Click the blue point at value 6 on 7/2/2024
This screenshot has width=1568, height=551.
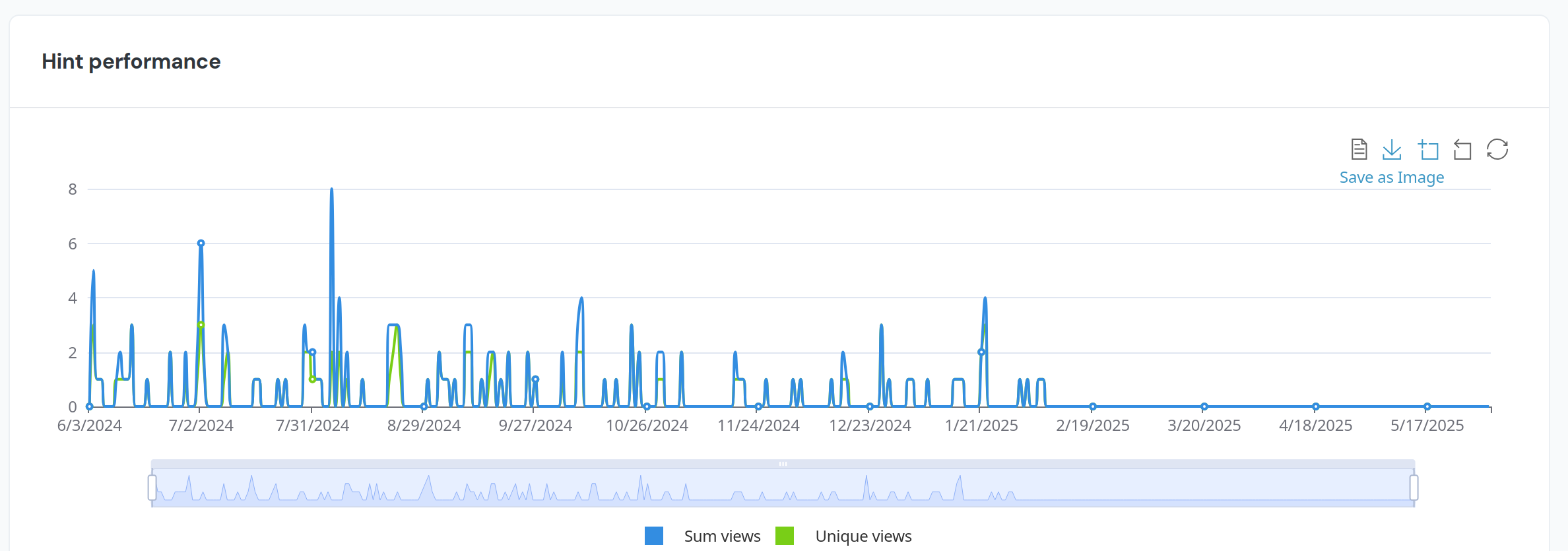(201, 243)
